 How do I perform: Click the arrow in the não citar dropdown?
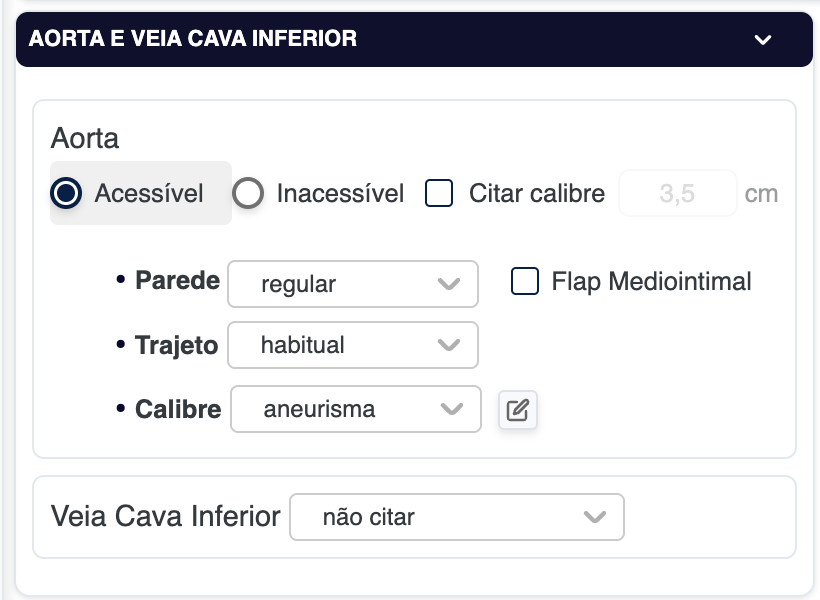point(595,517)
